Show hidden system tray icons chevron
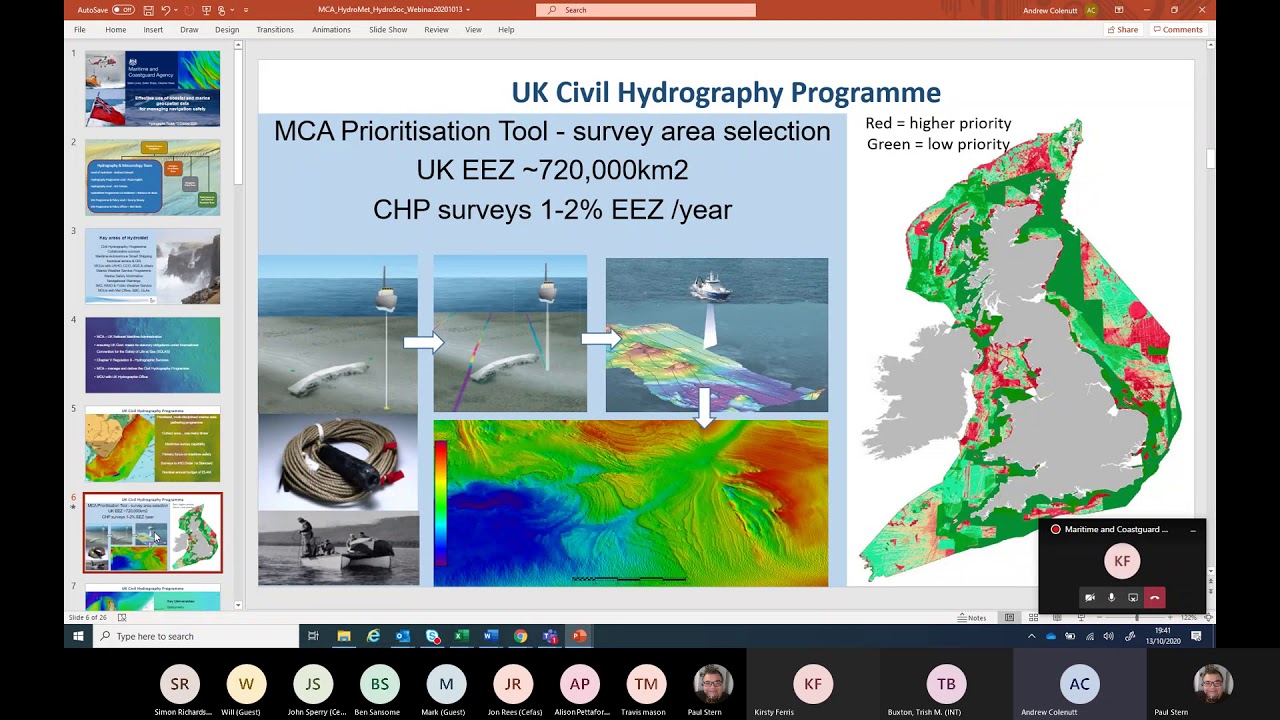The image size is (1280, 720). point(1032,636)
